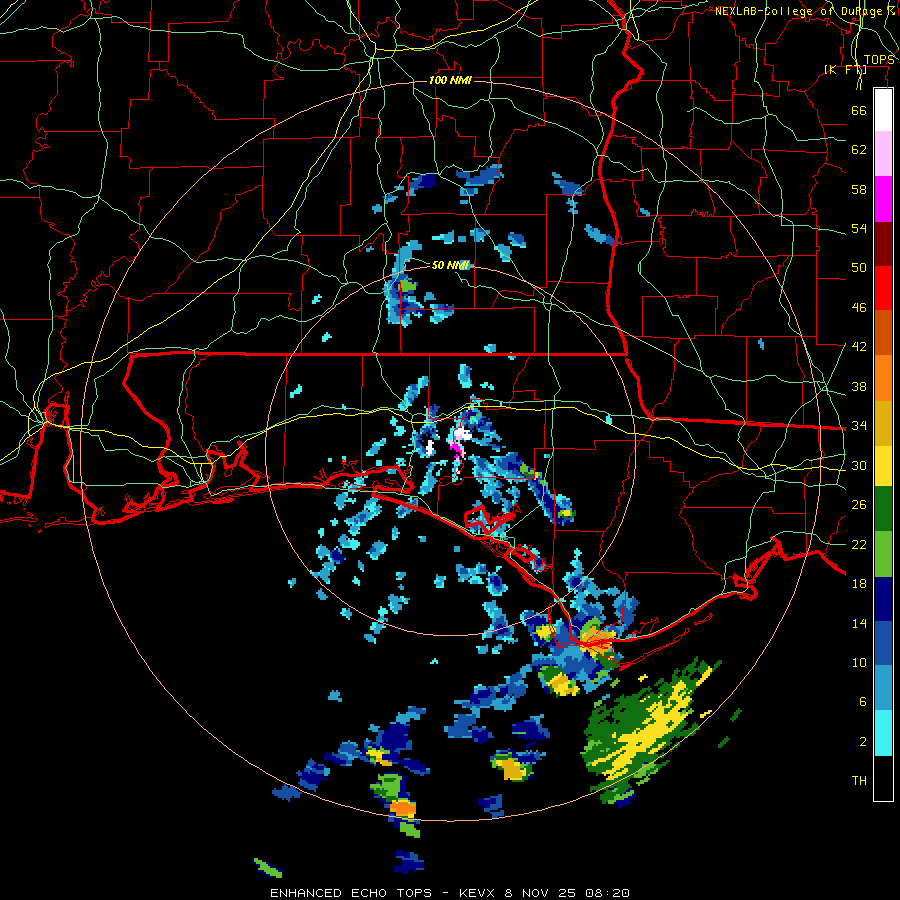The height and width of the screenshot is (900, 900).
Task: Click the 10 value on the scale
Action: pyautogui.click(x=859, y=663)
